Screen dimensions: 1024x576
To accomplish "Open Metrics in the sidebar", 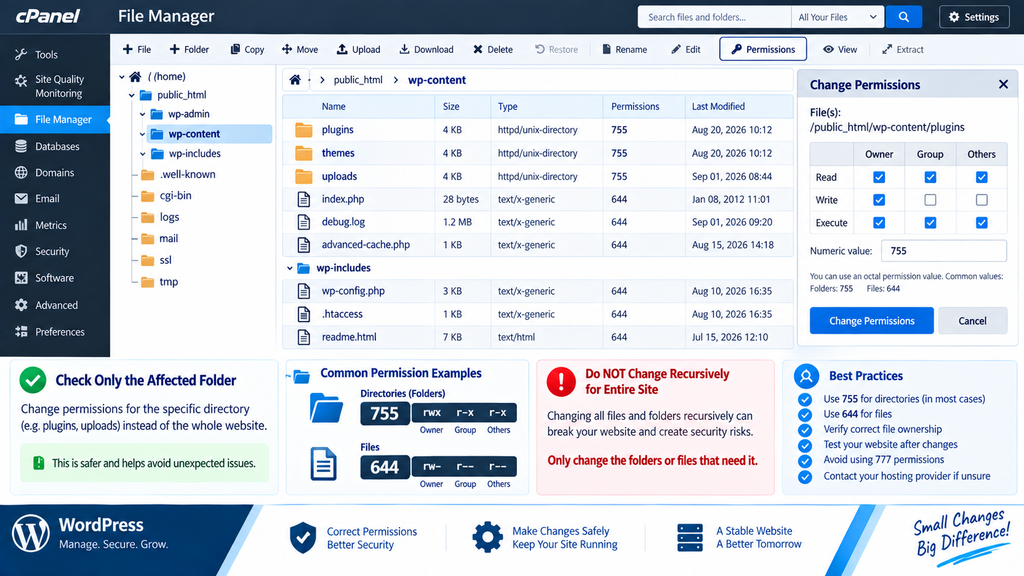I will (55, 225).
